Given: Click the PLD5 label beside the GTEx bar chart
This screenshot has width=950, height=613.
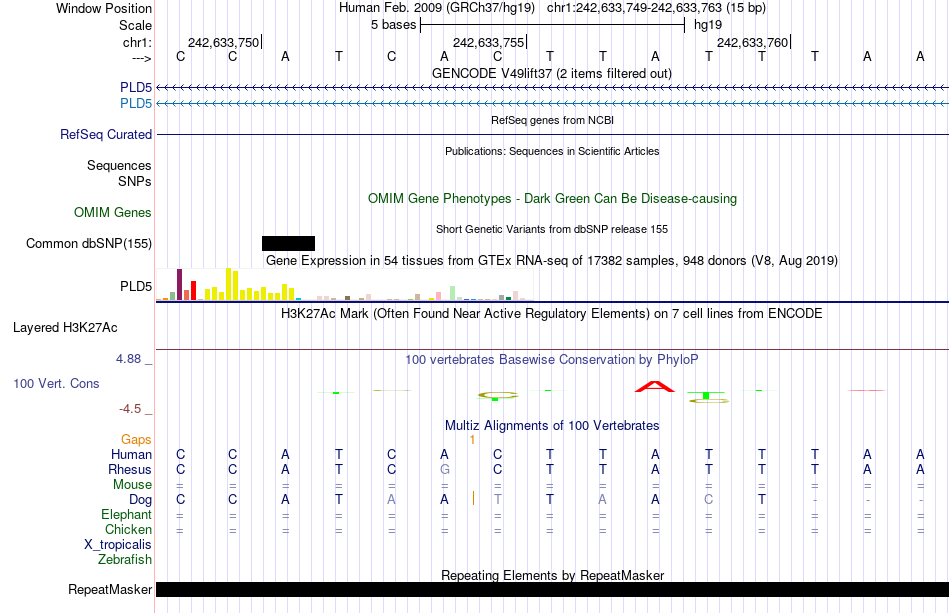Looking at the screenshot, I should [136, 287].
